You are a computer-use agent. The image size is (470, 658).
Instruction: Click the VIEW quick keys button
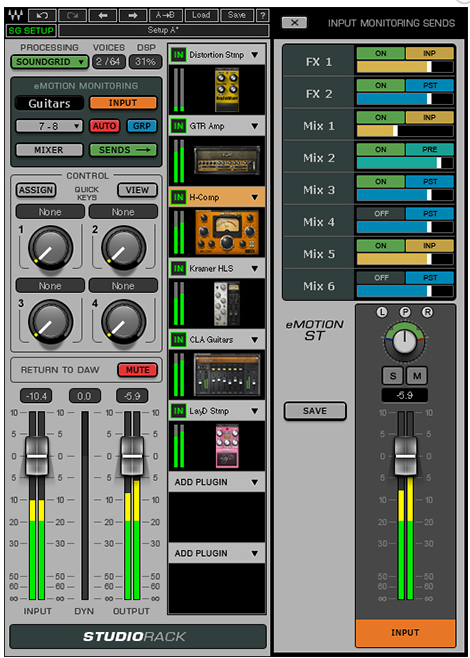[x=138, y=190]
